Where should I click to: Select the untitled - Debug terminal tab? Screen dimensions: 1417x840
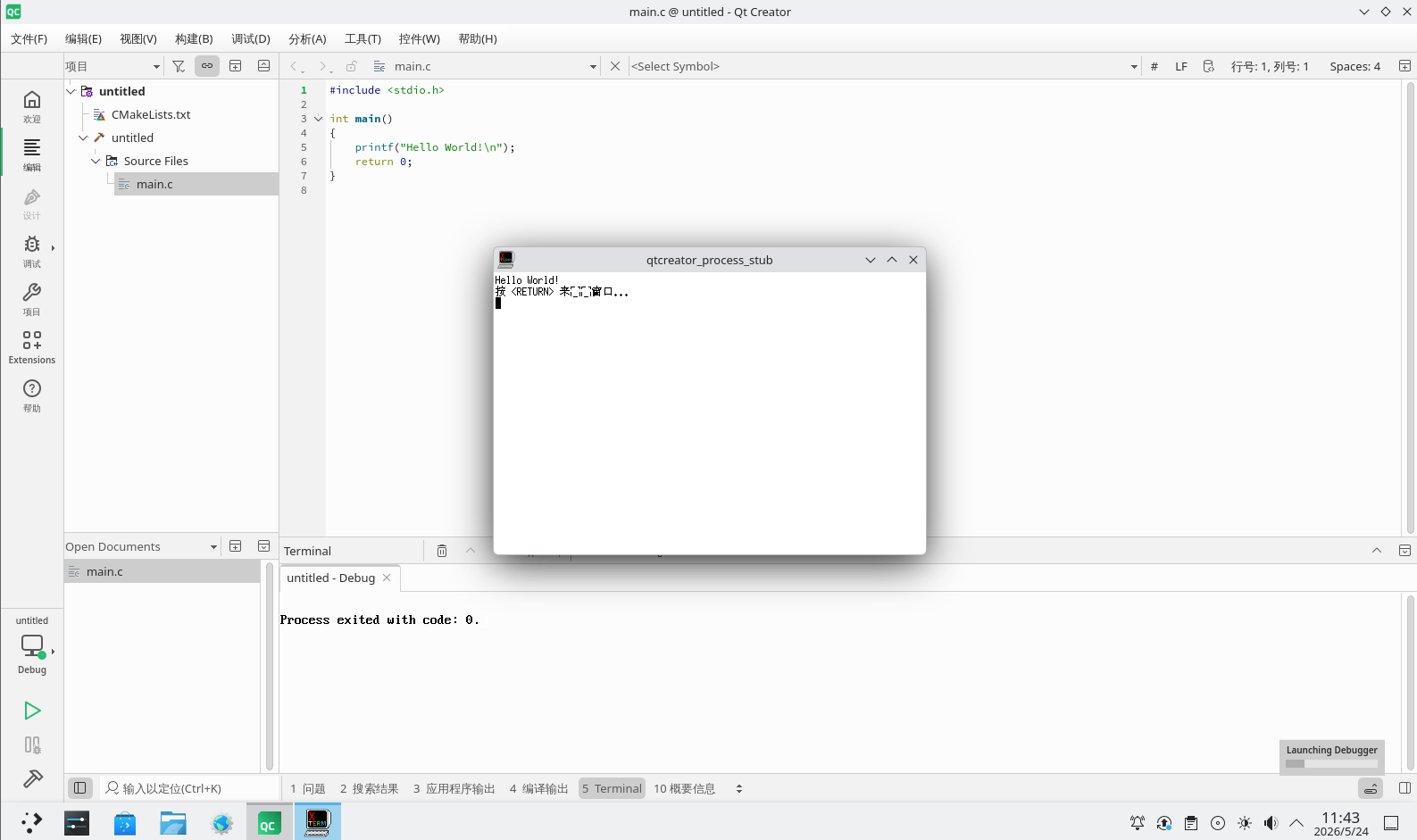click(331, 578)
